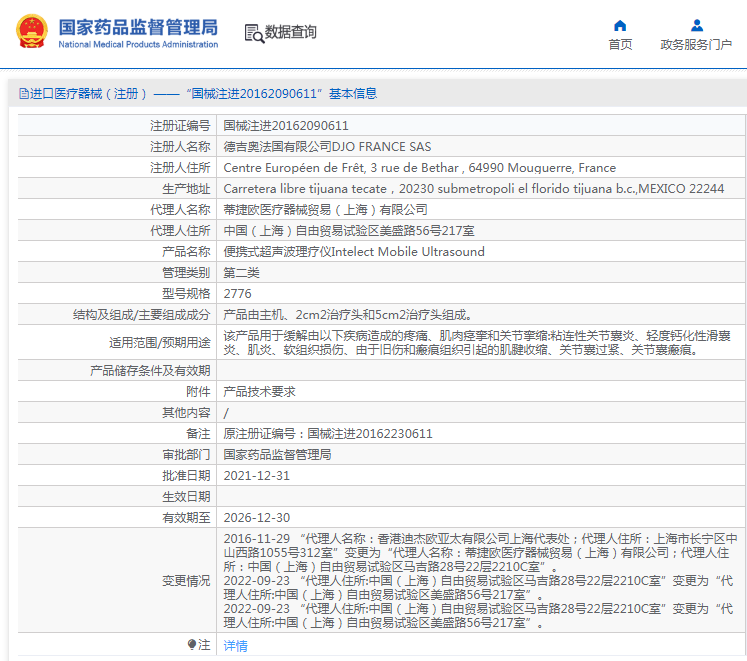Click 国家药品监督管理局 site title

pyautogui.click(x=138, y=27)
